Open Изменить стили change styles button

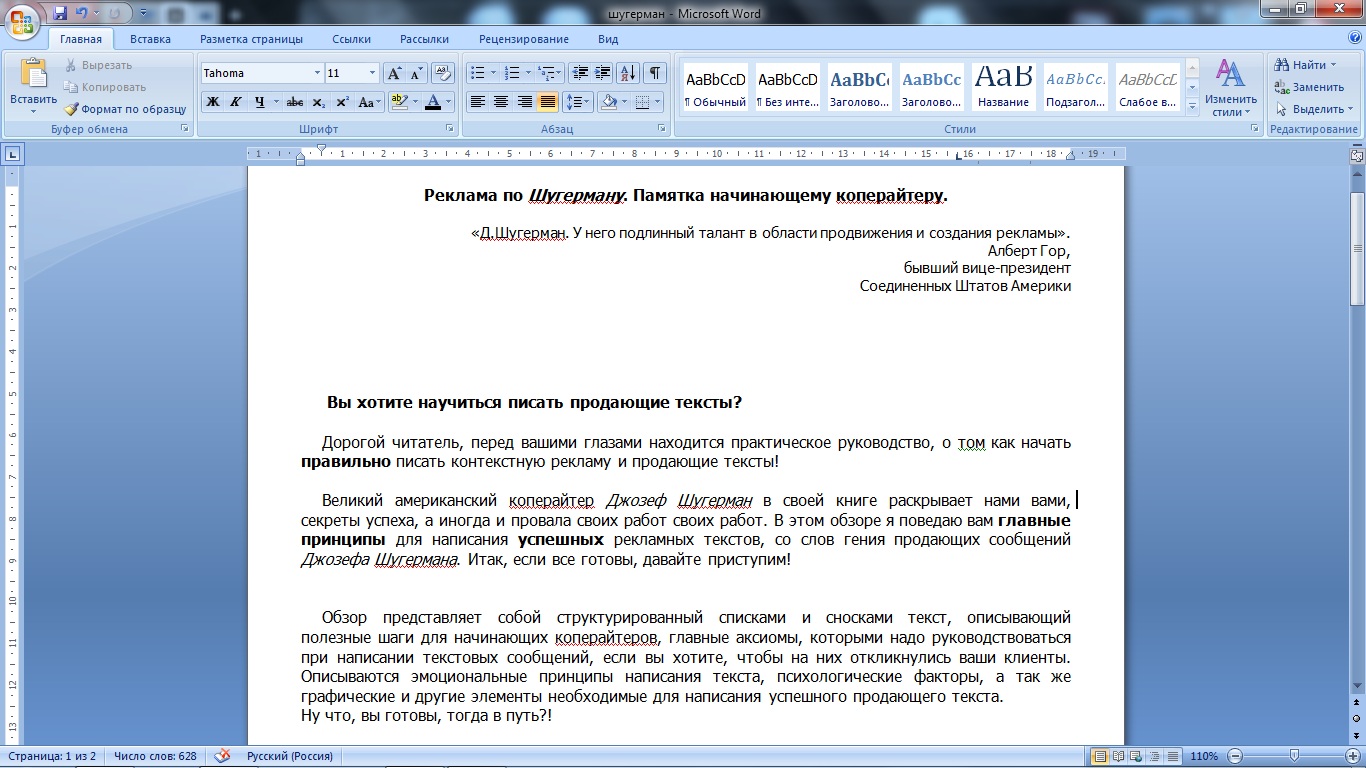(1230, 88)
